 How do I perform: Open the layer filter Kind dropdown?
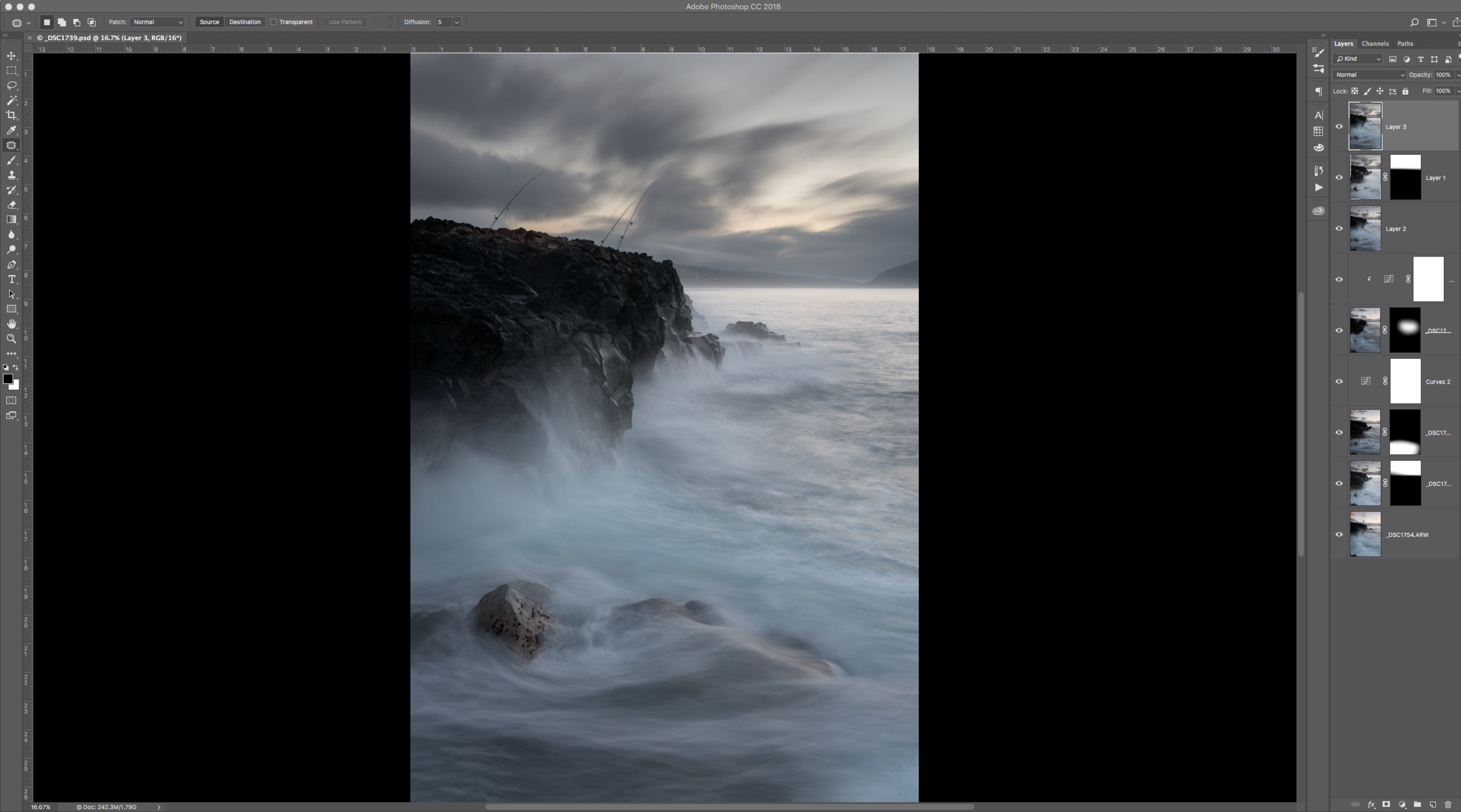click(1358, 59)
